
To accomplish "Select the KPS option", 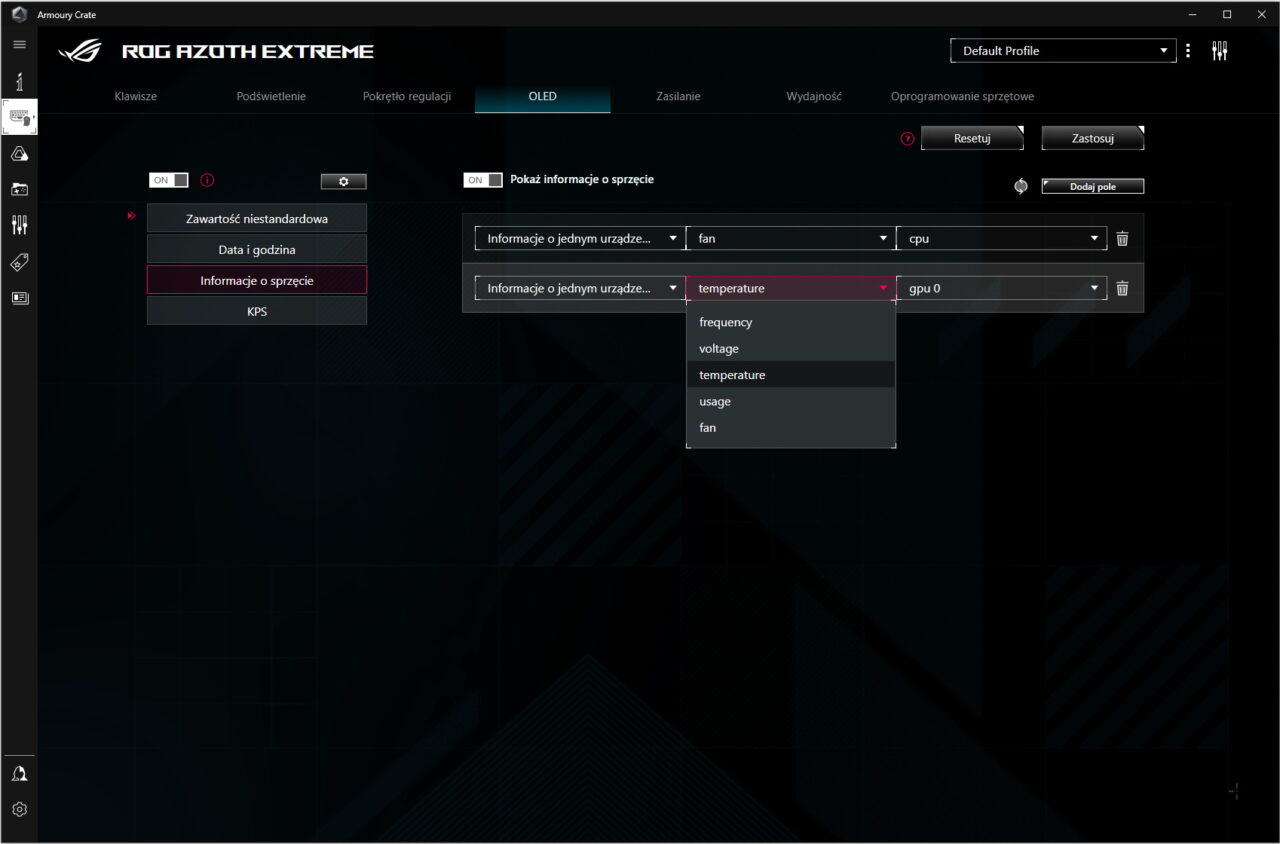I will click(x=257, y=311).
